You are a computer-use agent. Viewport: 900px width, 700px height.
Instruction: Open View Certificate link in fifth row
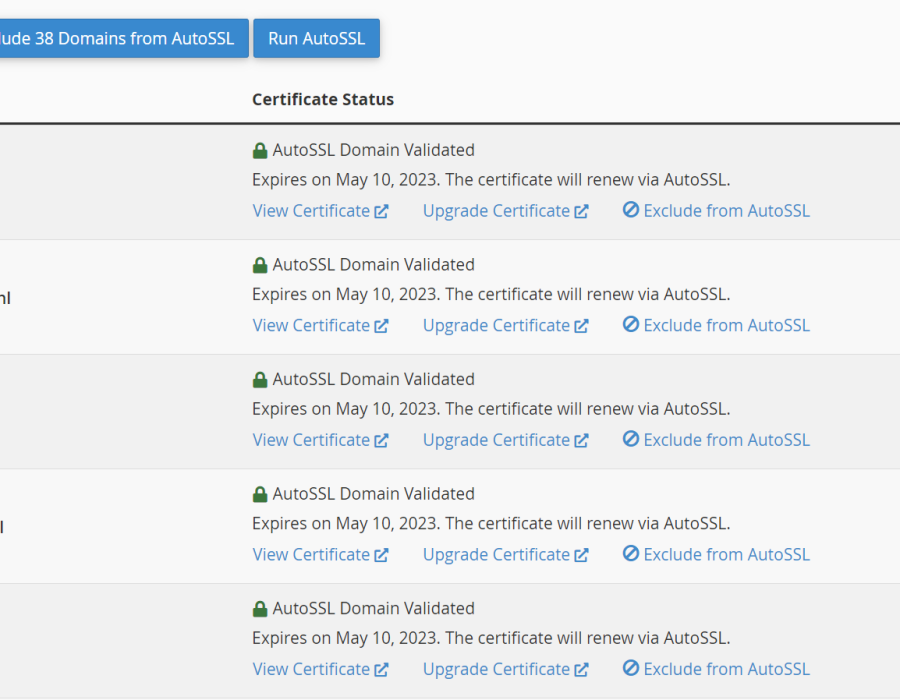point(320,669)
